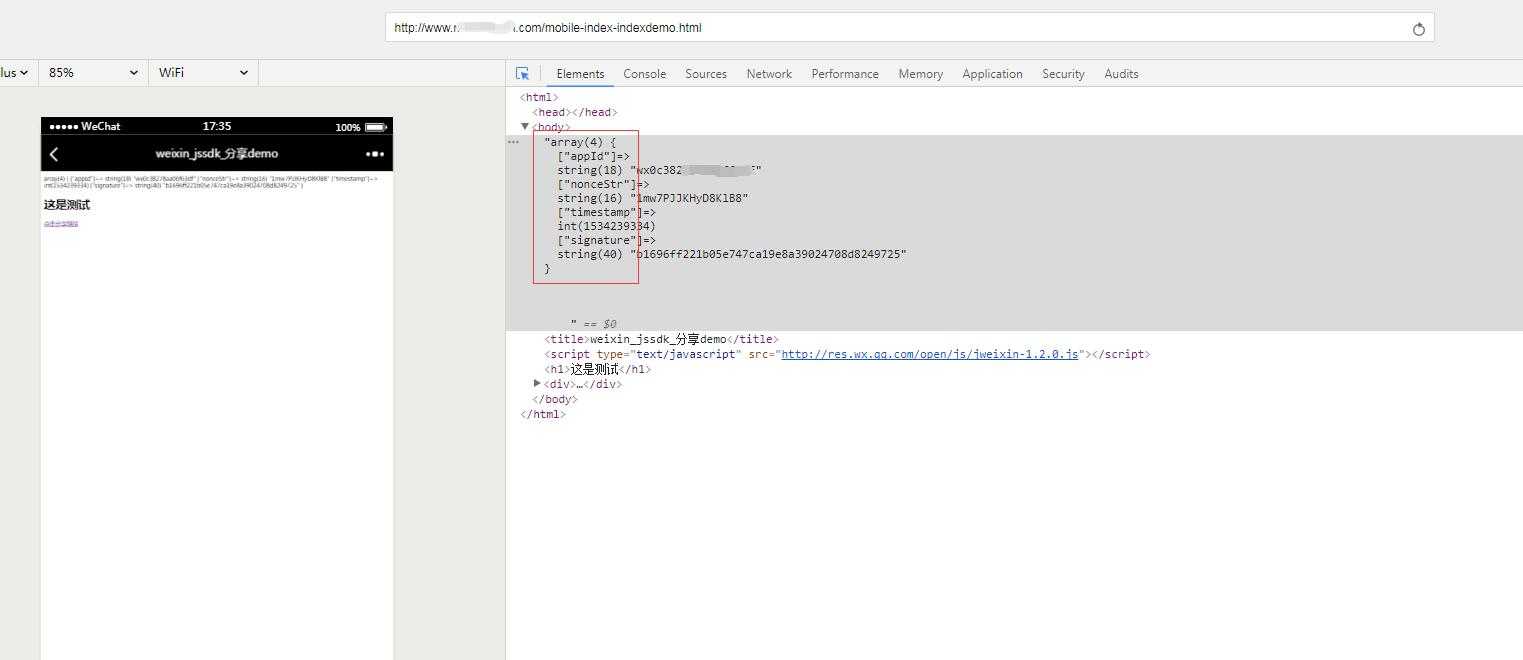
Task: Click the ["signature"]=> text line
Action: tap(606, 240)
